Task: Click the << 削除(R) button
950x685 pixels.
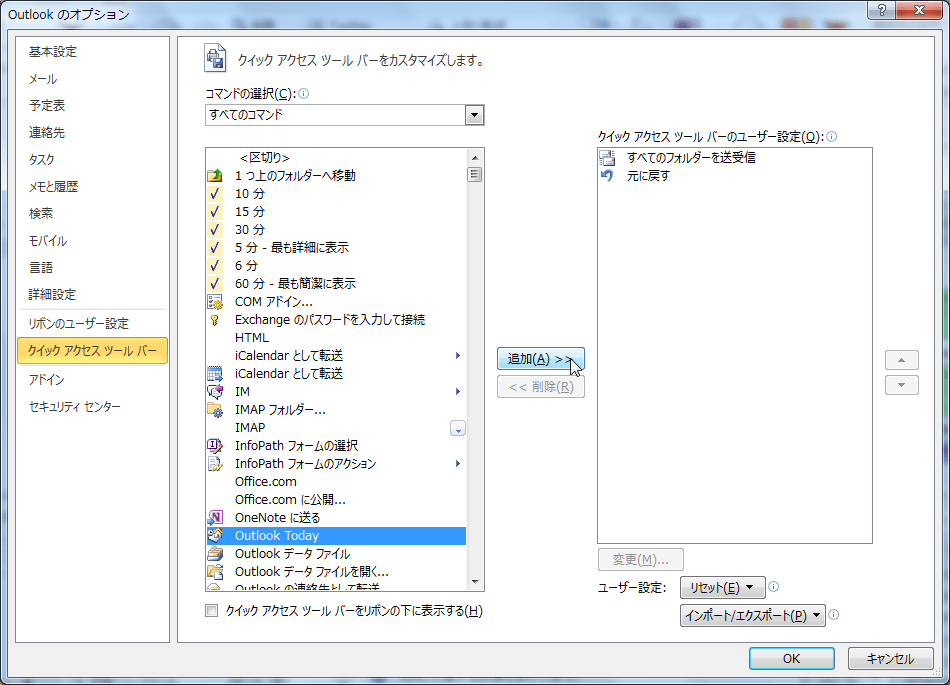Action: click(x=540, y=387)
